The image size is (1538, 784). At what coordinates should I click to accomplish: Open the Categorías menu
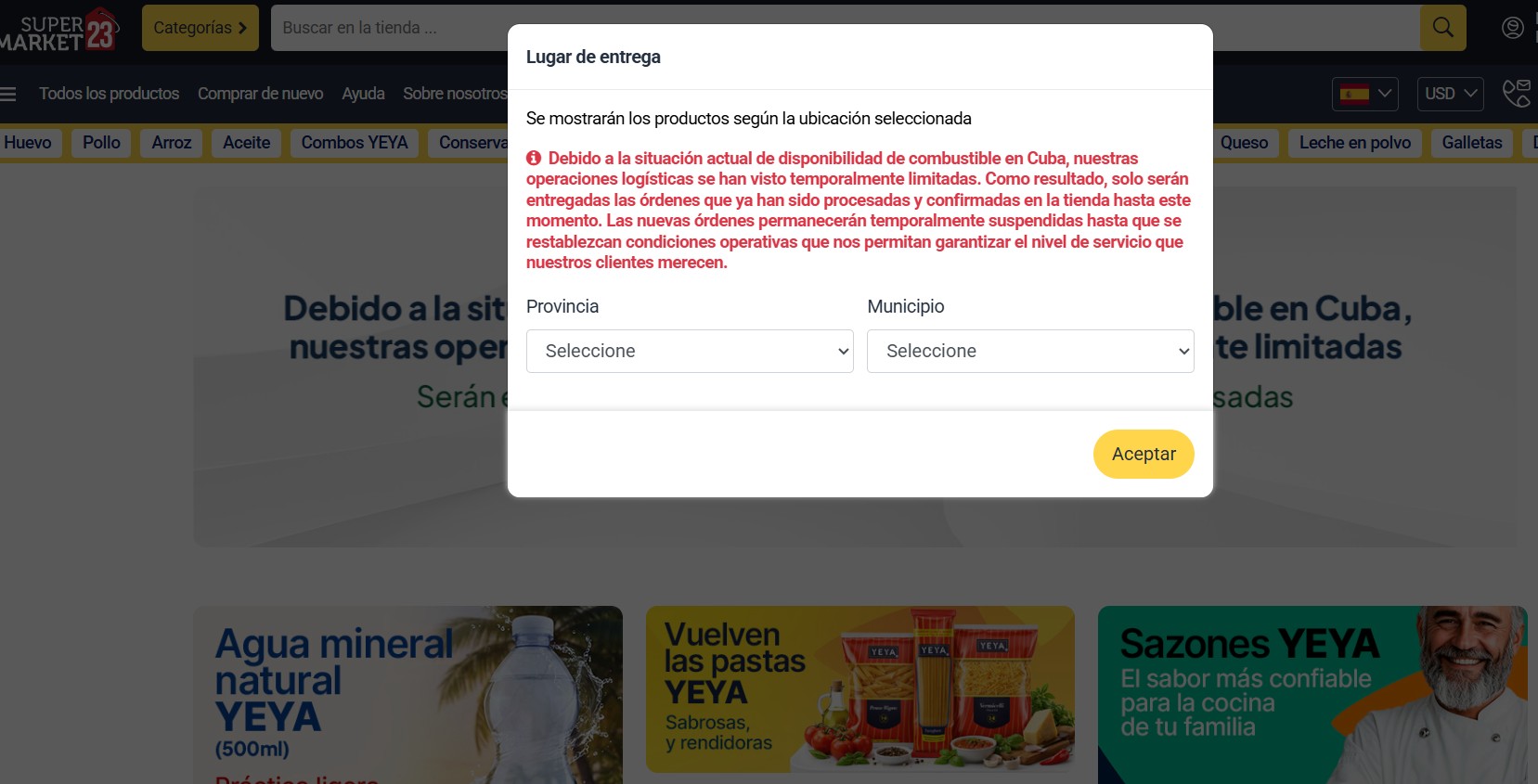tap(200, 28)
